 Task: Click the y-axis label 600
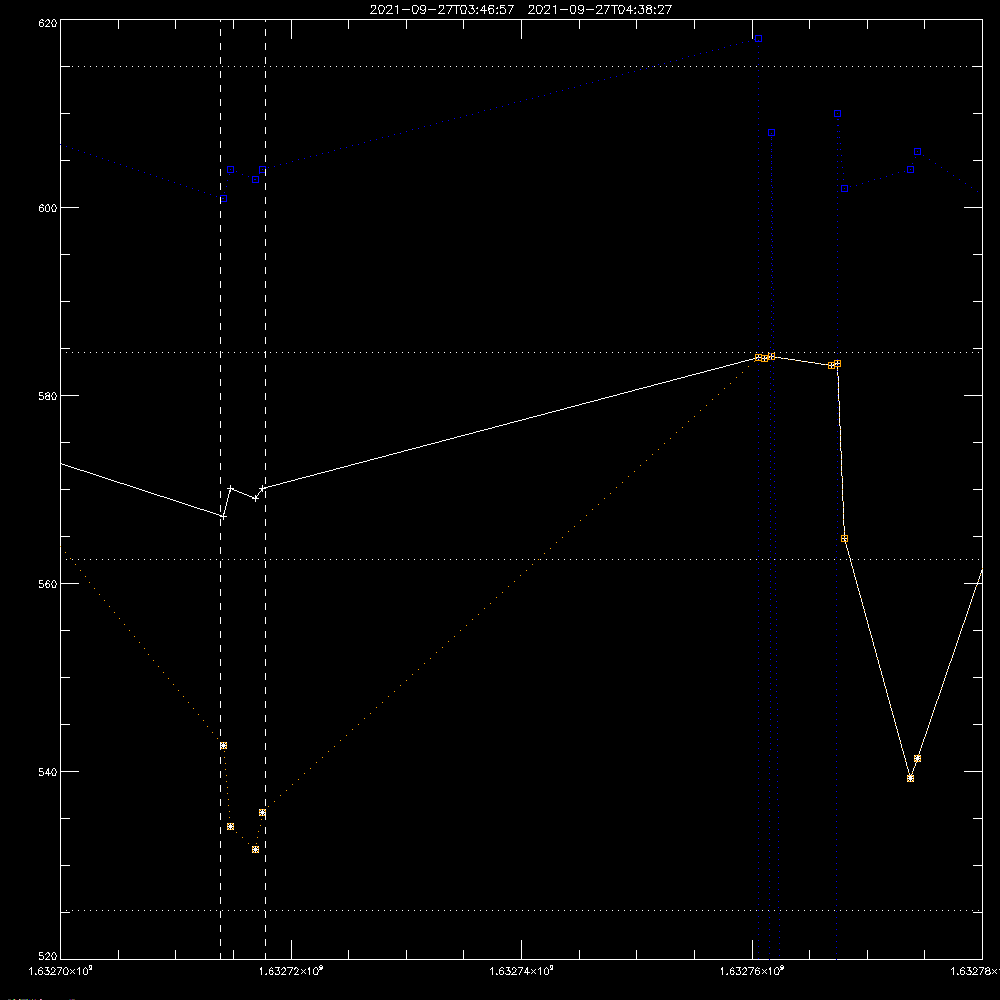48,208
